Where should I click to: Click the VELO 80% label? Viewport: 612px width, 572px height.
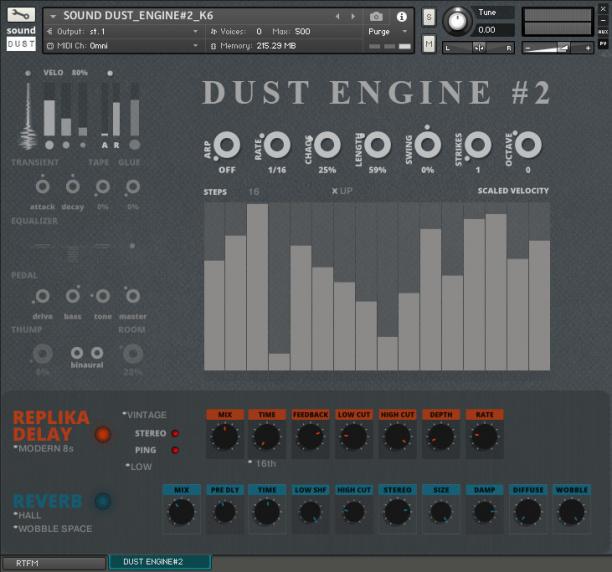coord(65,73)
